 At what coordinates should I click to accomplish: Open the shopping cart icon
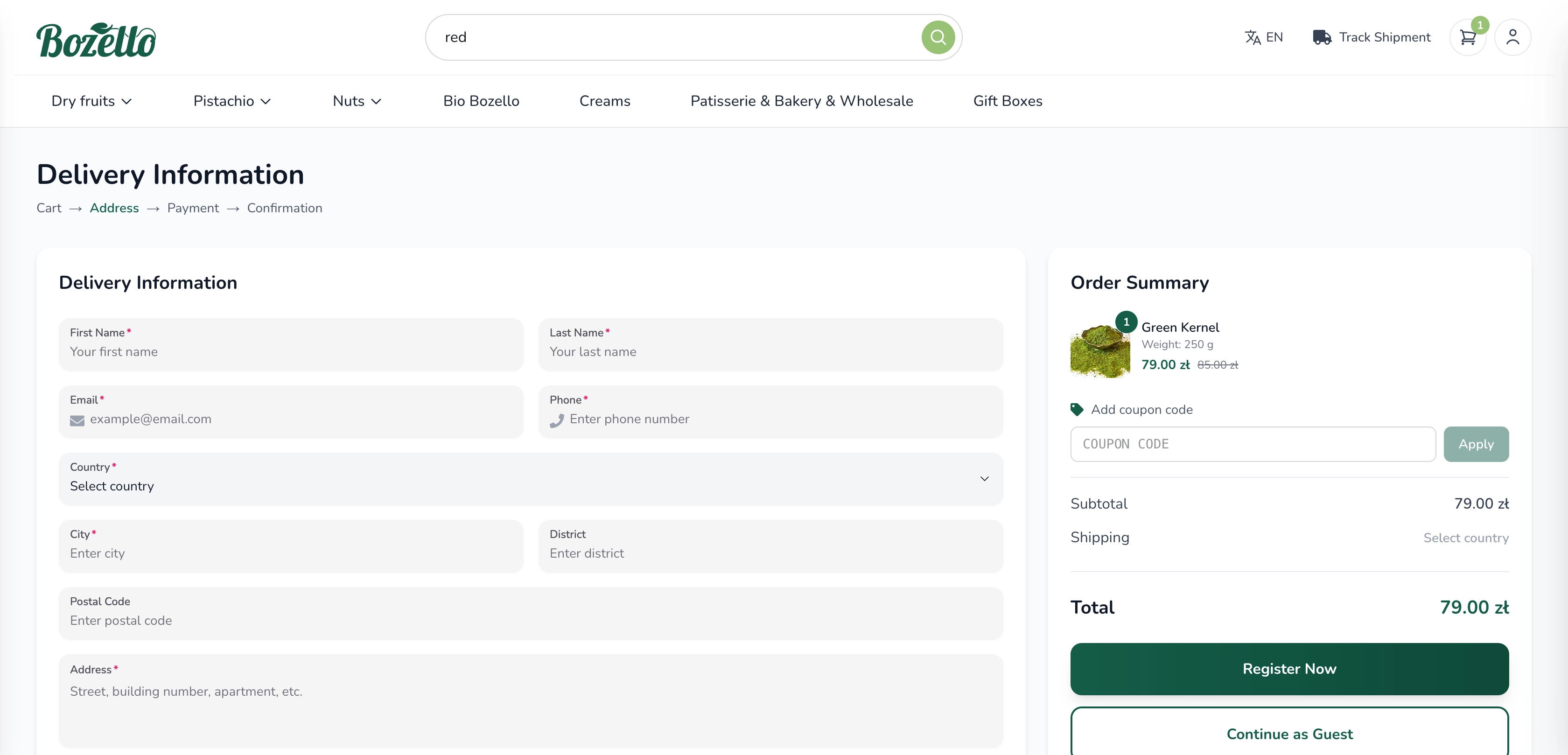(x=1468, y=38)
